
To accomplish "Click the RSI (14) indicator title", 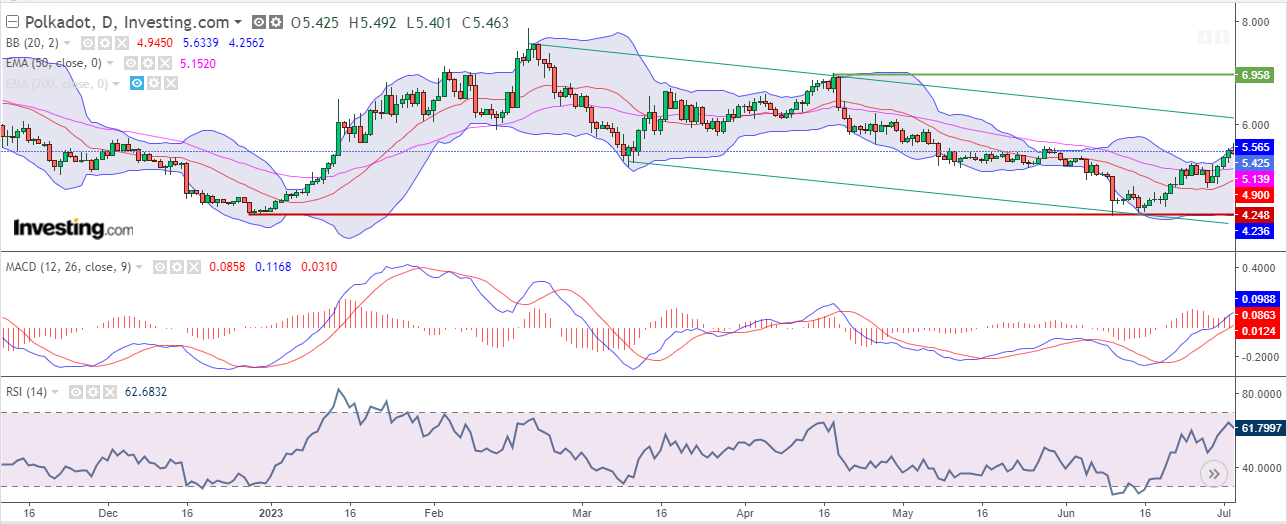I will click(x=26, y=392).
